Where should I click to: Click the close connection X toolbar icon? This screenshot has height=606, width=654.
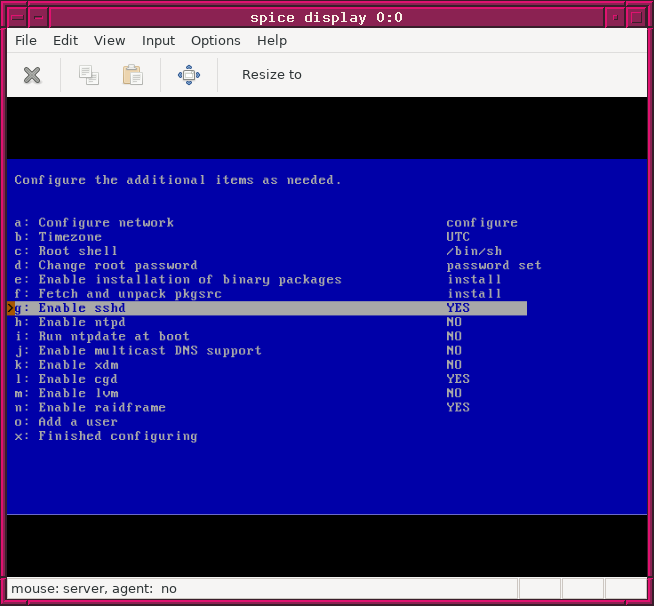(x=32, y=75)
